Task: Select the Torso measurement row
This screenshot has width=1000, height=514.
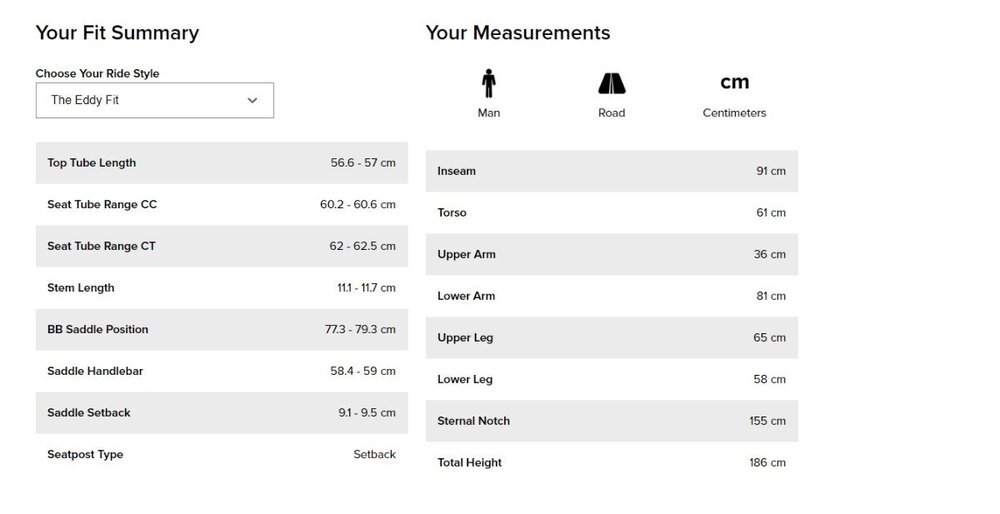Action: (611, 213)
